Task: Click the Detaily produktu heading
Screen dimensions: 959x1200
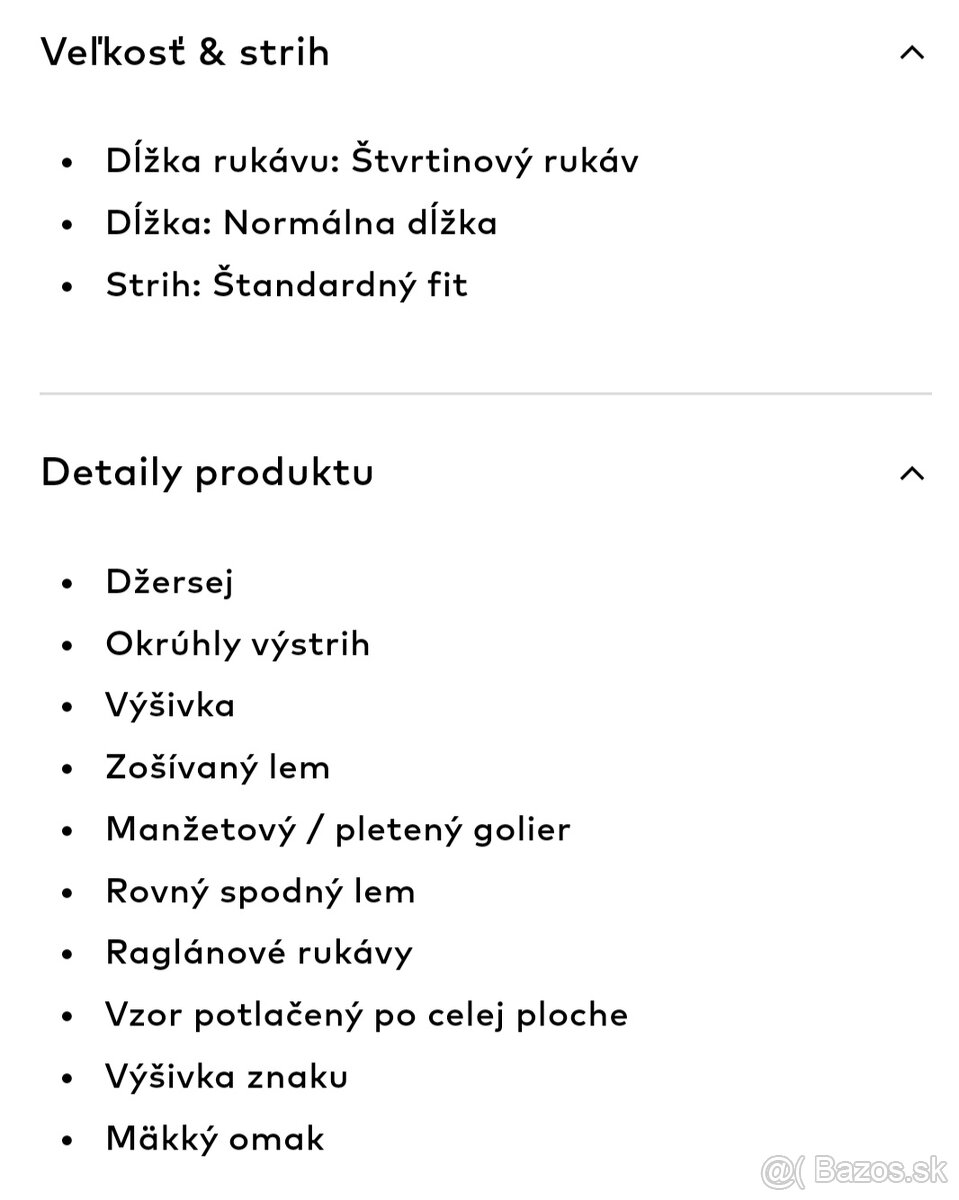Action: click(x=207, y=471)
